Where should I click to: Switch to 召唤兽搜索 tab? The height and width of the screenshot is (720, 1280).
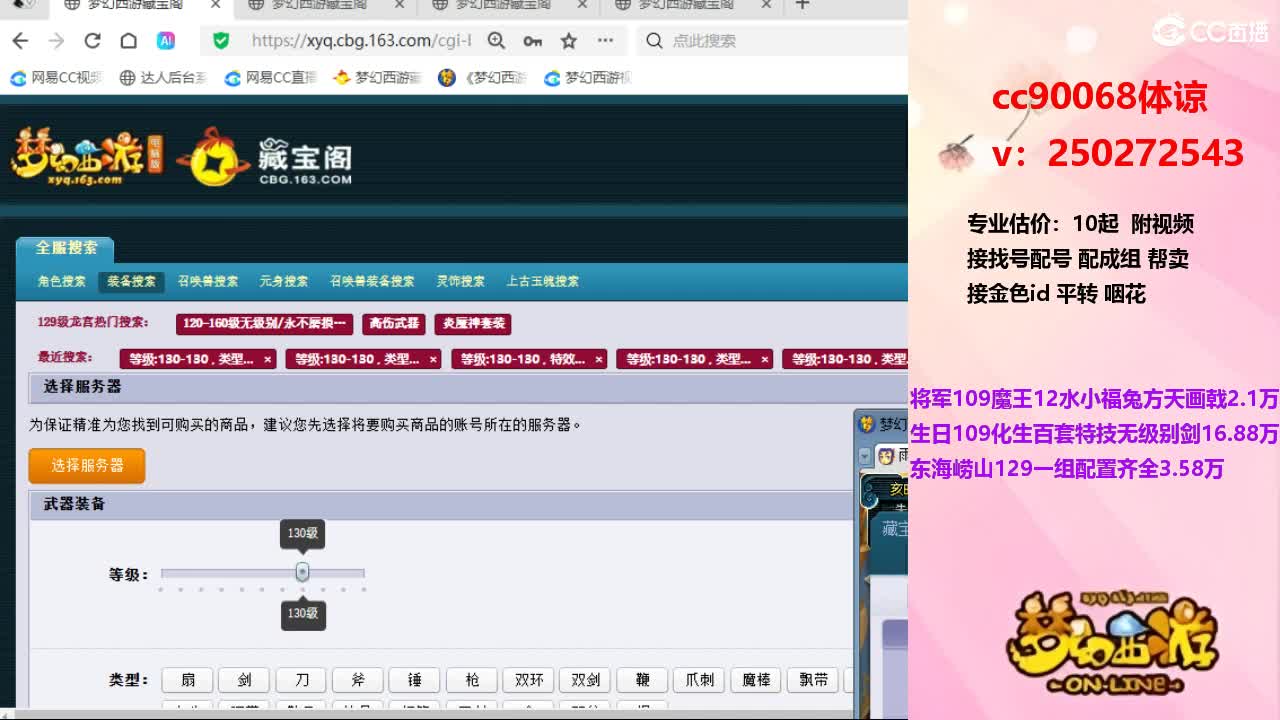pos(208,281)
